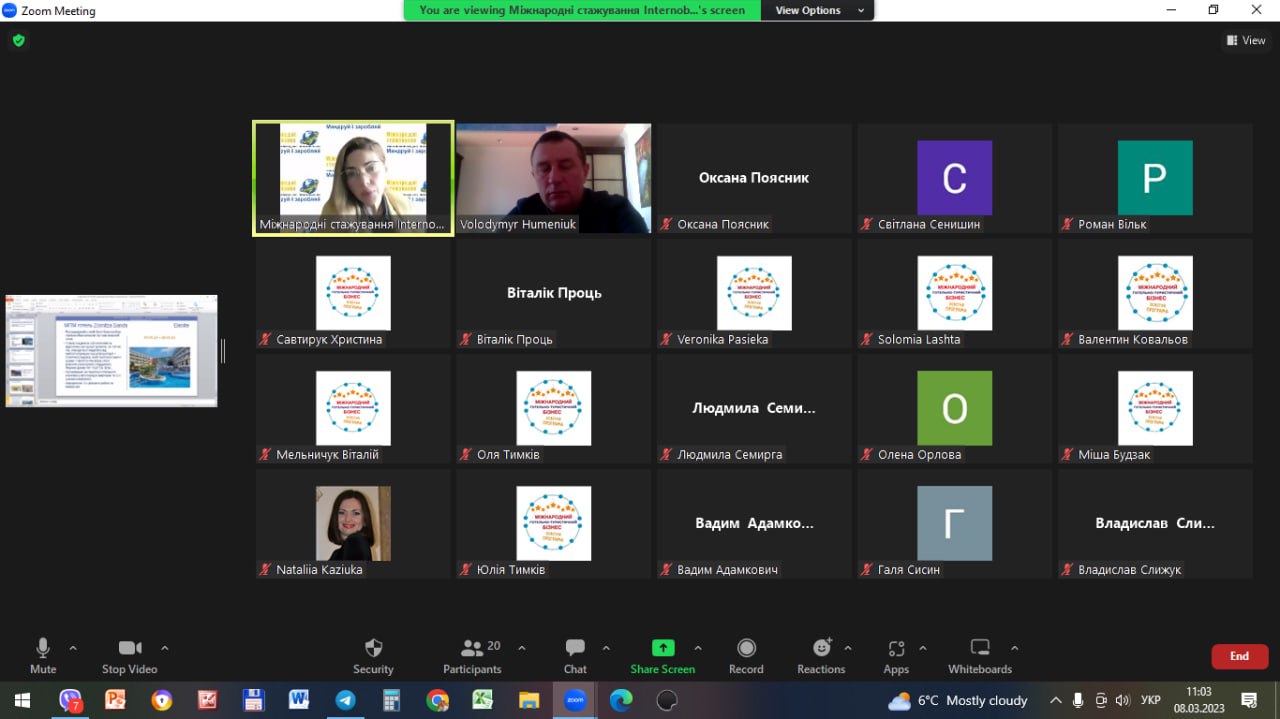Open the Whiteboards icon
Viewport: 1280px width, 719px height.
point(980,649)
